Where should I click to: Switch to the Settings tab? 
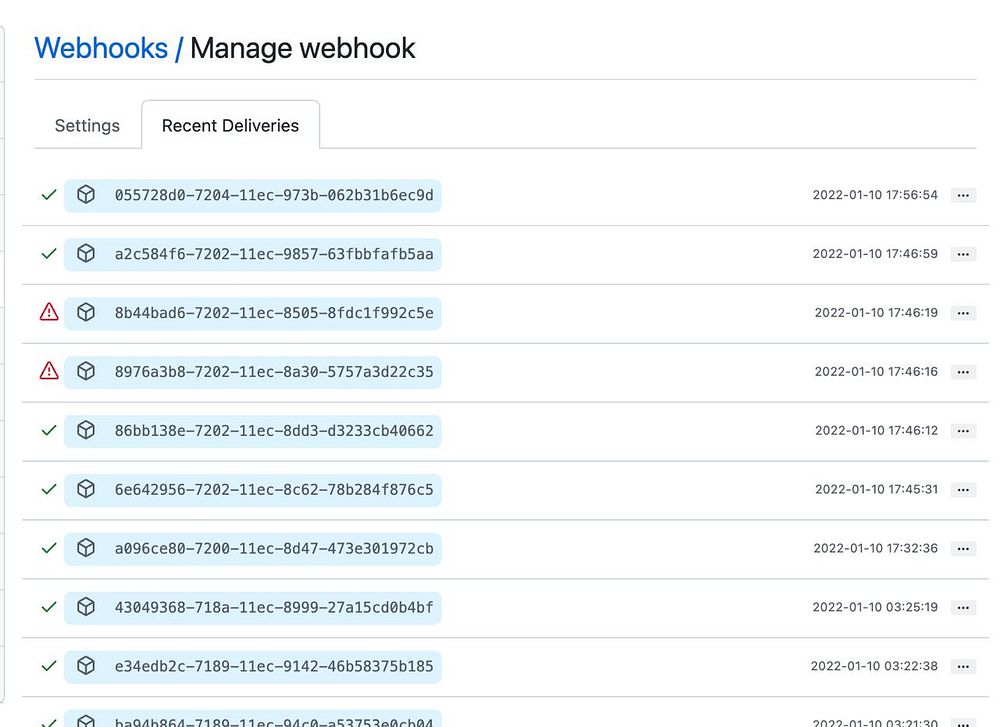(x=87, y=126)
